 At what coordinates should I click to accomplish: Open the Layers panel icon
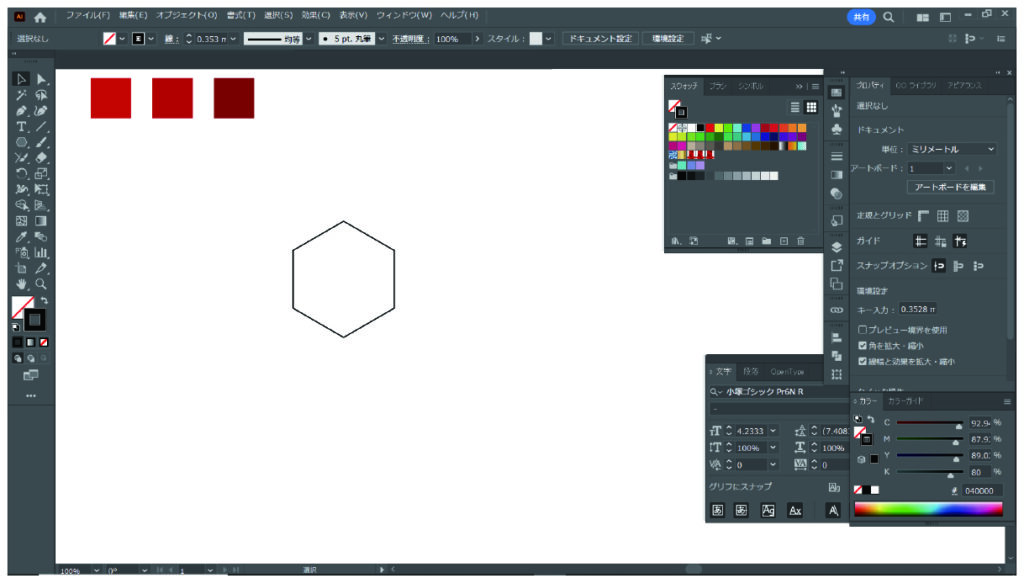[x=837, y=247]
